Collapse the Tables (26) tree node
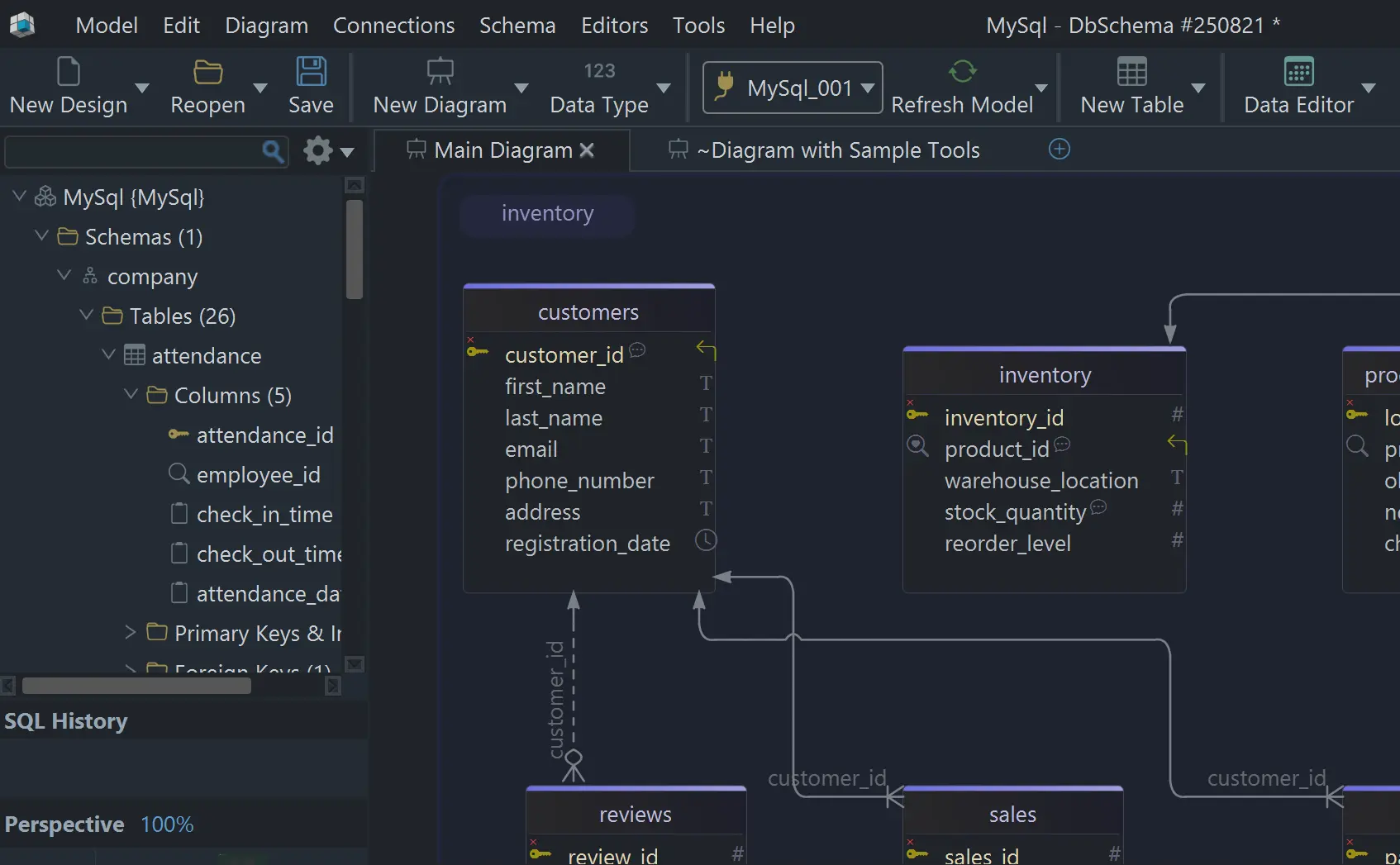Image resolution: width=1400 pixels, height=865 pixels. point(86,315)
